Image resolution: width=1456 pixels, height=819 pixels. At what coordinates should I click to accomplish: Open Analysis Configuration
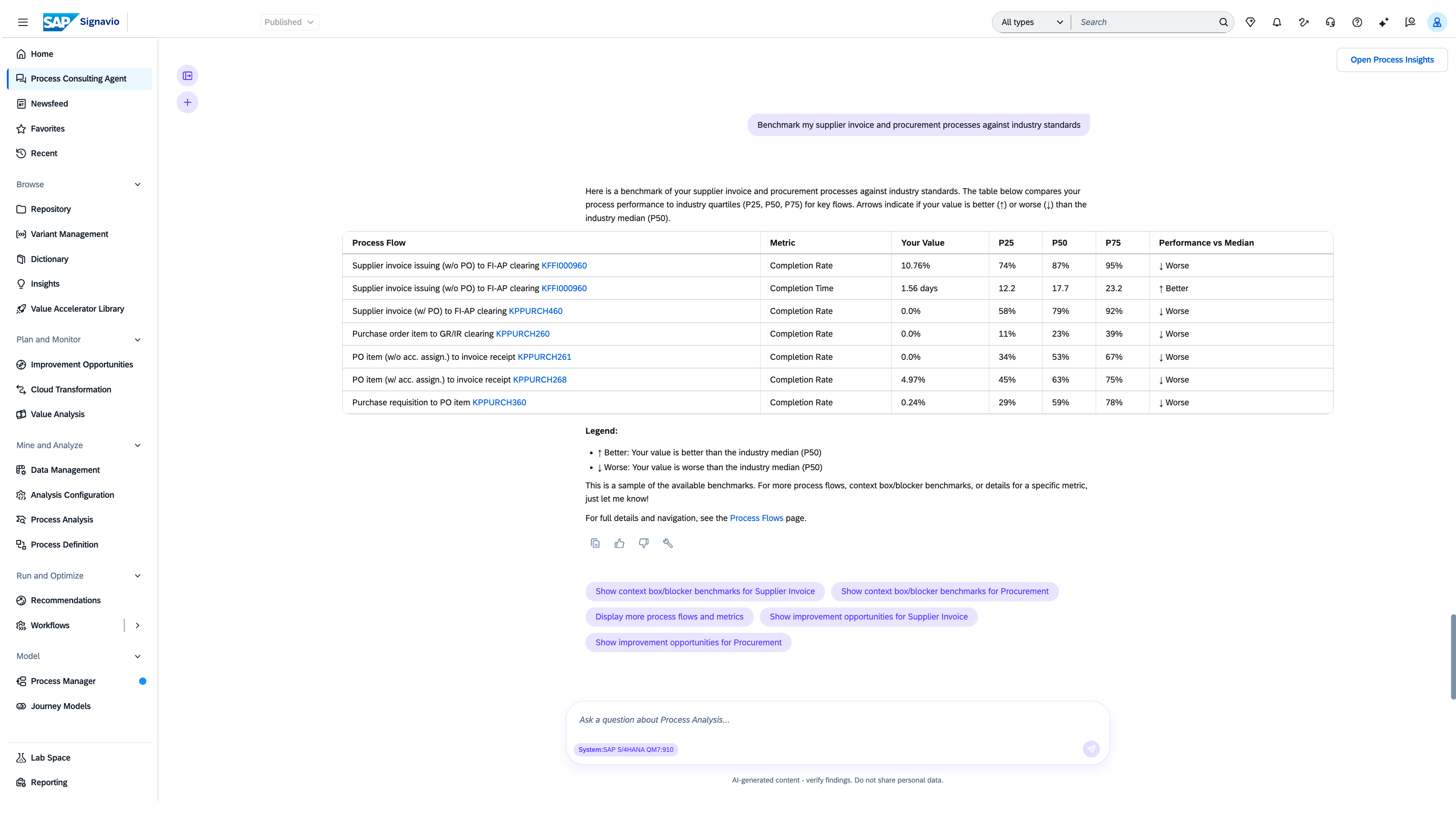point(79,494)
